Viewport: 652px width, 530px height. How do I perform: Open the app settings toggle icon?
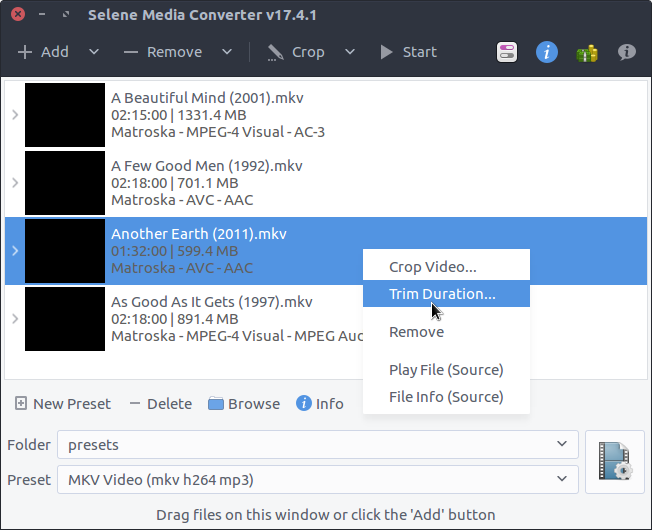coord(506,52)
